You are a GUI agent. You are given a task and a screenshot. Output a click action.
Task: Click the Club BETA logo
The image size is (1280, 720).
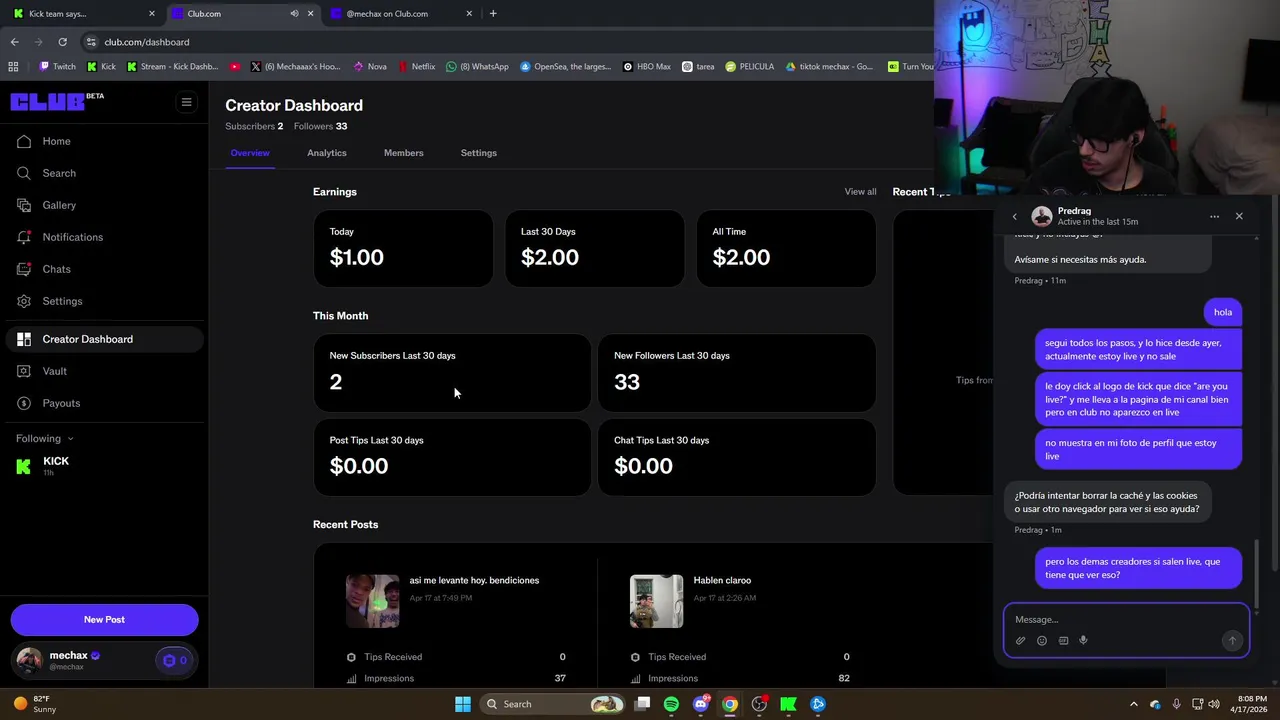57,101
